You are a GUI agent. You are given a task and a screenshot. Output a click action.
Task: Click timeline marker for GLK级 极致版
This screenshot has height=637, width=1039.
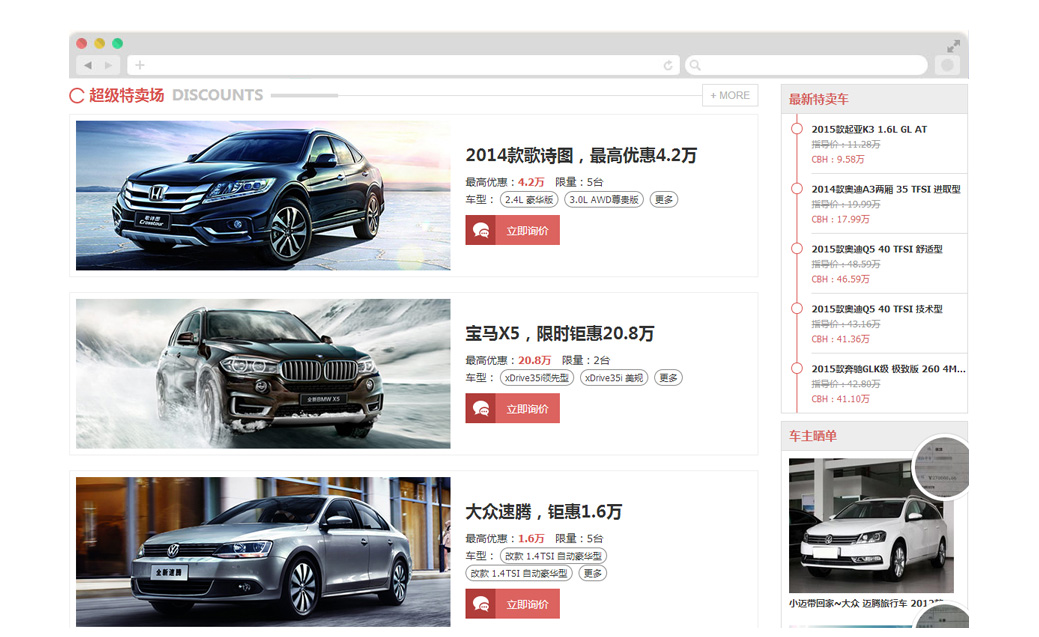click(x=797, y=368)
